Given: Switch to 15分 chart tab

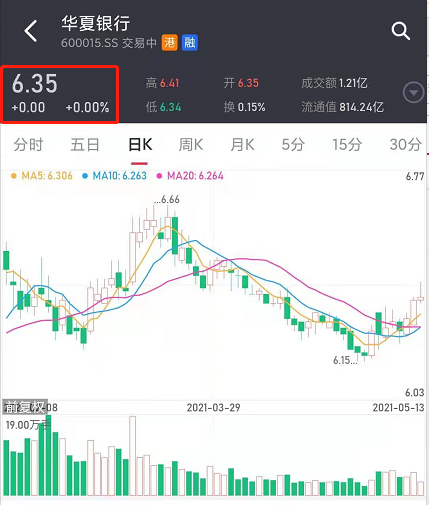Looking at the screenshot, I should coord(347,145).
